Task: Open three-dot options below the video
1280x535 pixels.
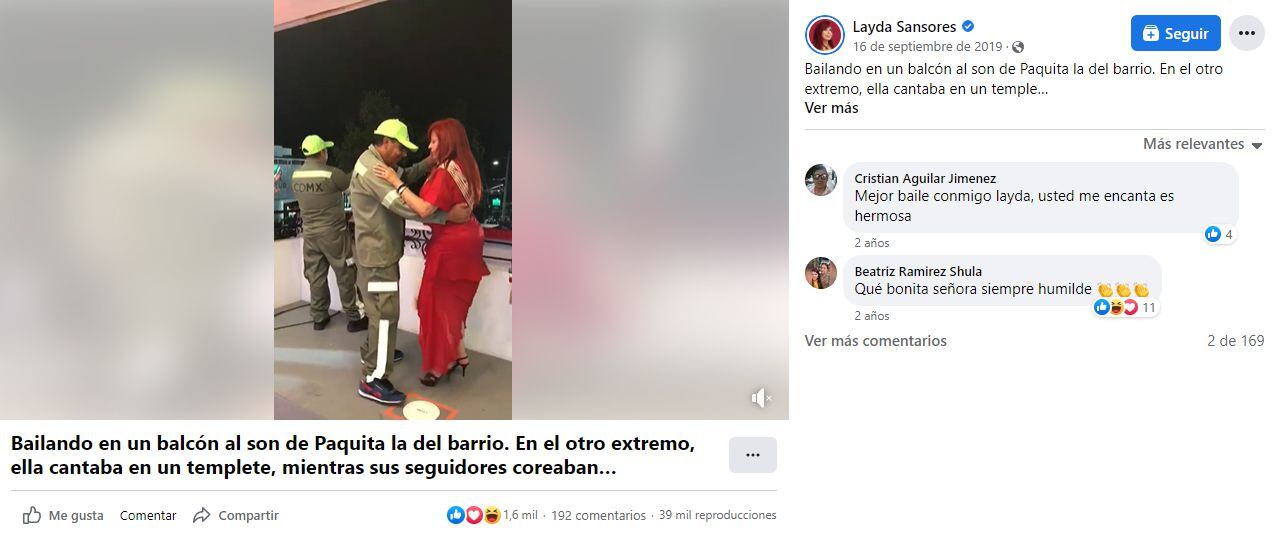Action: pyautogui.click(x=752, y=455)
